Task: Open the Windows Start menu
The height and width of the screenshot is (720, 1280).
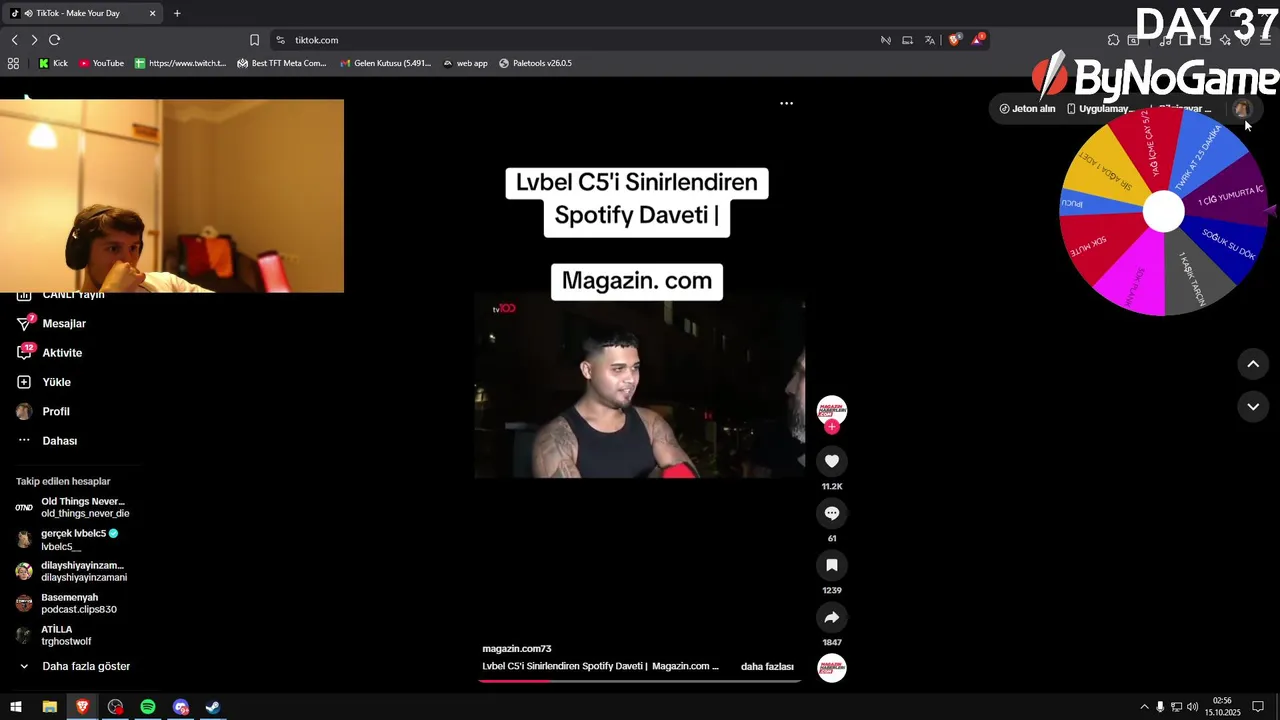Action: coord(16,707)
